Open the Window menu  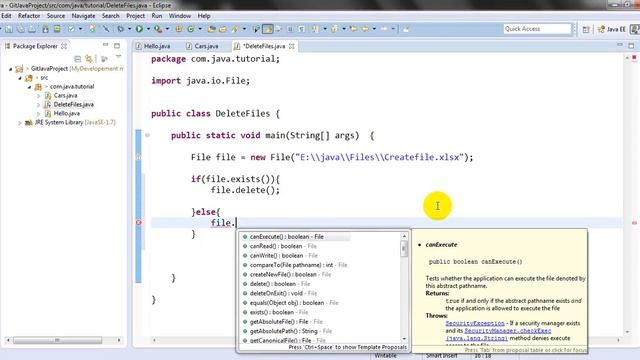[180, 16]
